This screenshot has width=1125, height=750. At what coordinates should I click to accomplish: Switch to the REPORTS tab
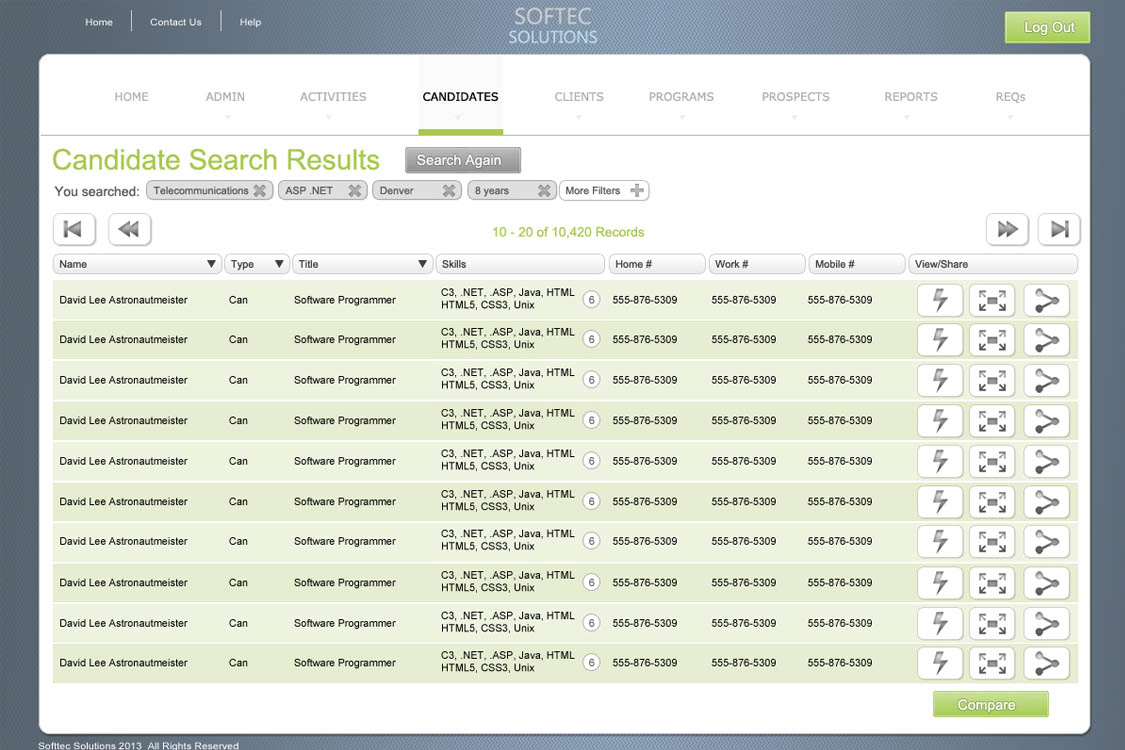[910, 97]
